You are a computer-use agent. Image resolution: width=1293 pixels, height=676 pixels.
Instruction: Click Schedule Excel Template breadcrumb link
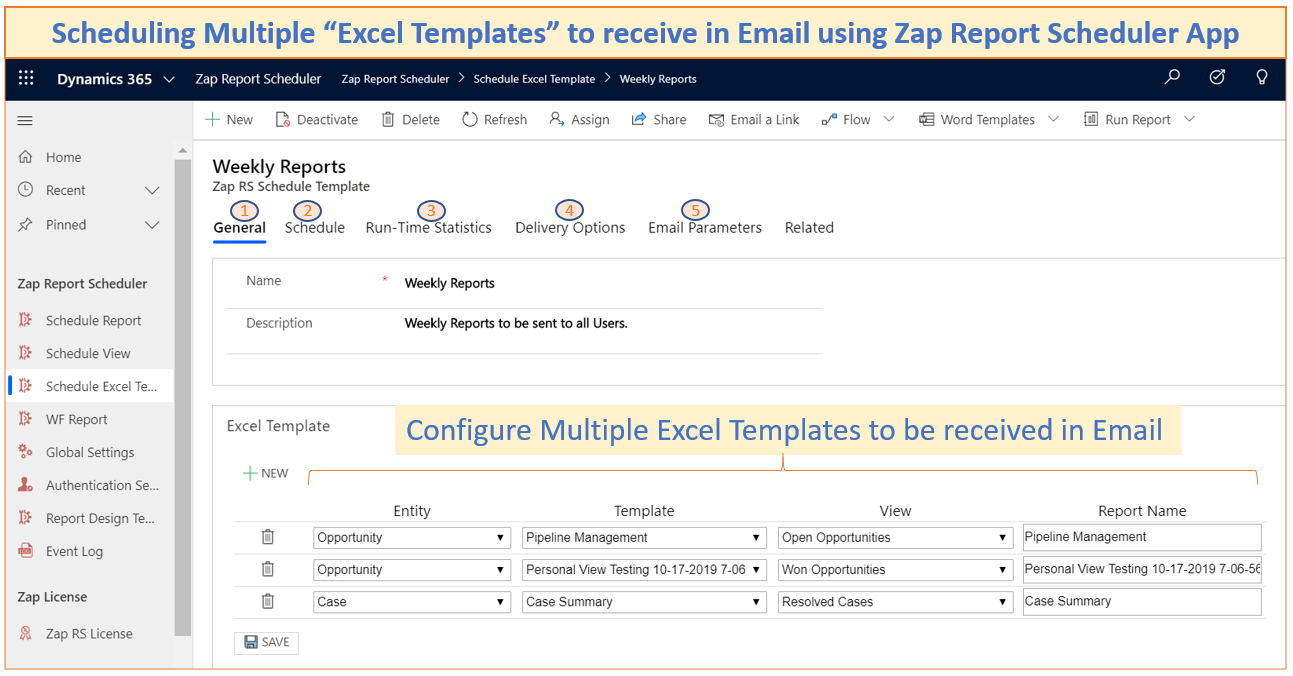534,79
